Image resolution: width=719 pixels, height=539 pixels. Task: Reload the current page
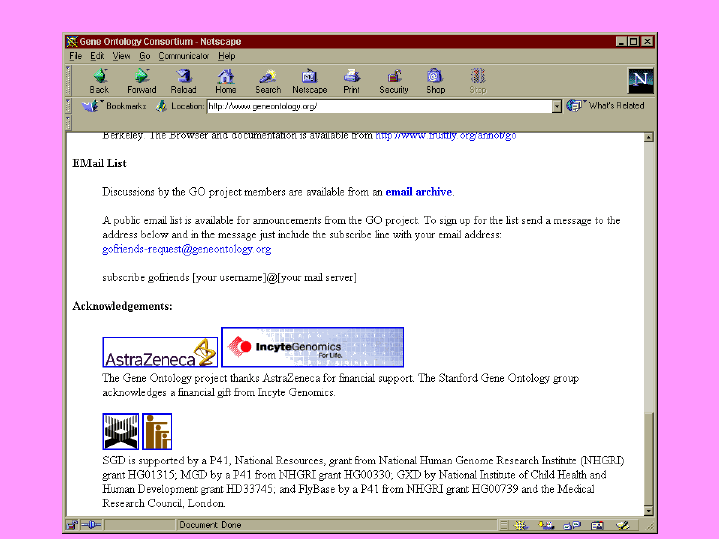[x=184, y=81]
